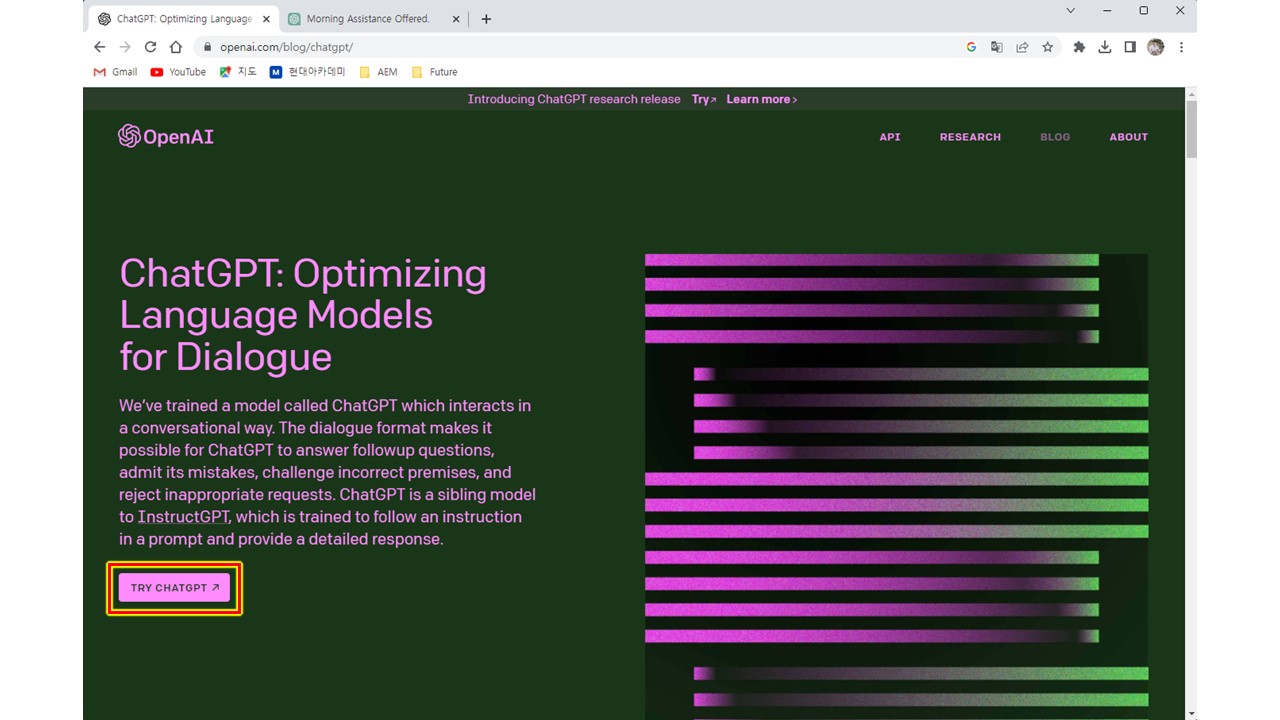Open the BLOG navigation item
The width and height of the screenshot is (1280, 720).
click(x=1055, y=137)
